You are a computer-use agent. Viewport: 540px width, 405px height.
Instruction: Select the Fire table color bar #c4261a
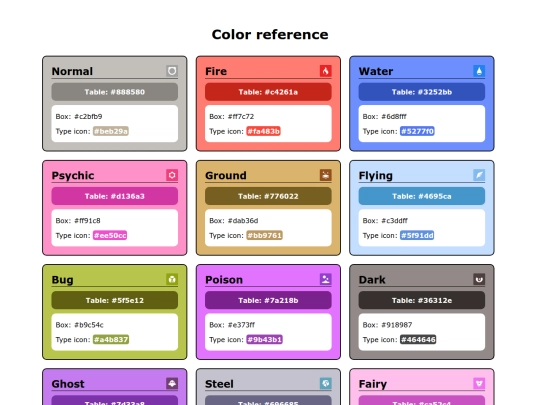tap(268, 92)
